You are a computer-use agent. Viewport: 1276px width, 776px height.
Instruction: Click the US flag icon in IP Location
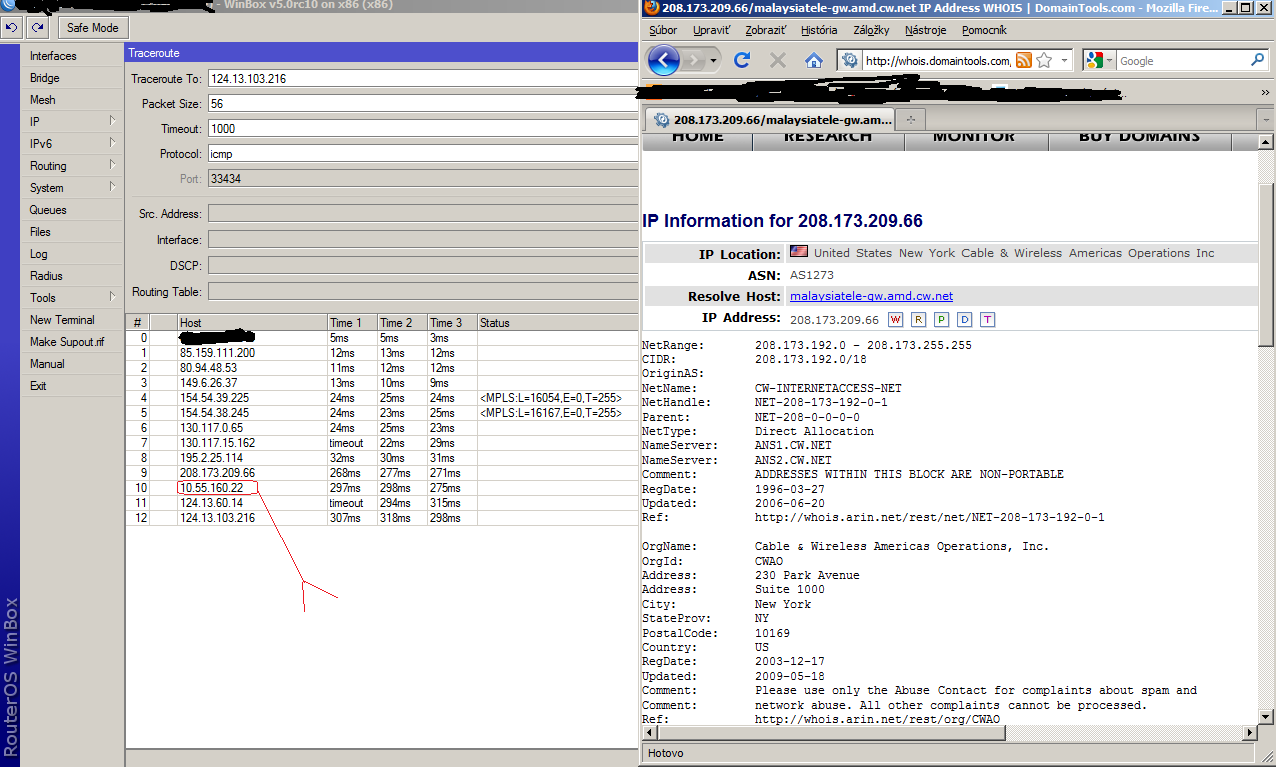pyautogui.click(x=798, y=252)
